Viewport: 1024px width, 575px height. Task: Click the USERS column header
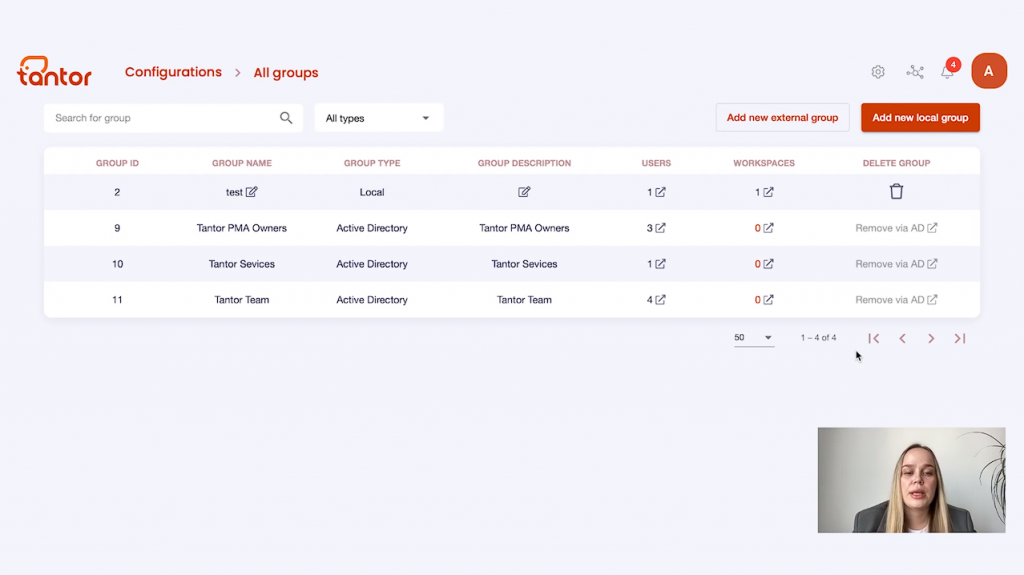tap(656, 163)
